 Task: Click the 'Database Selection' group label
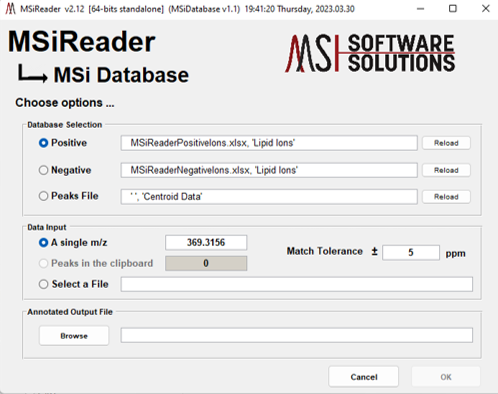(65, 125)
